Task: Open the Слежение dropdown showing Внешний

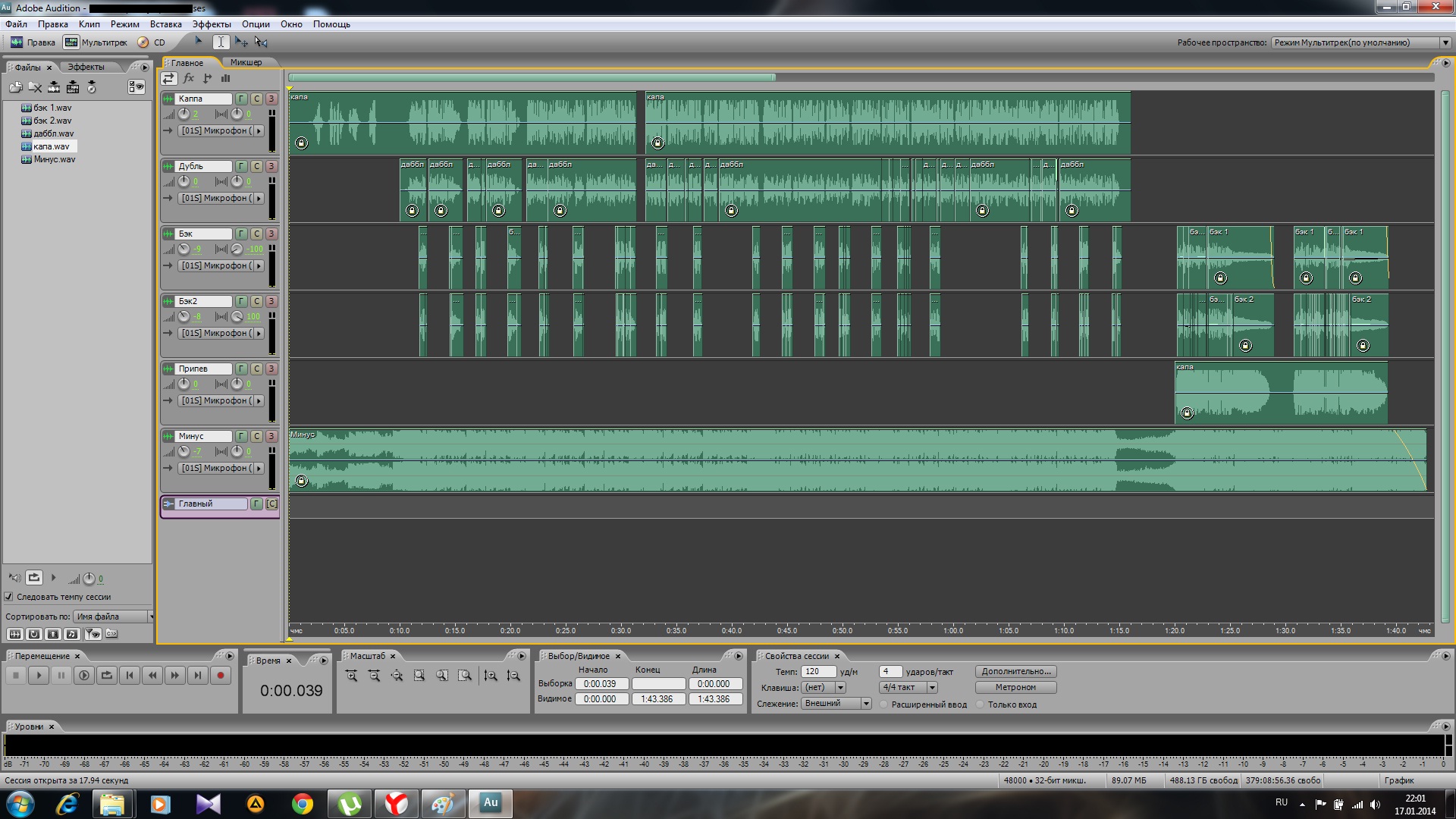Action: (x=865, y=704)
